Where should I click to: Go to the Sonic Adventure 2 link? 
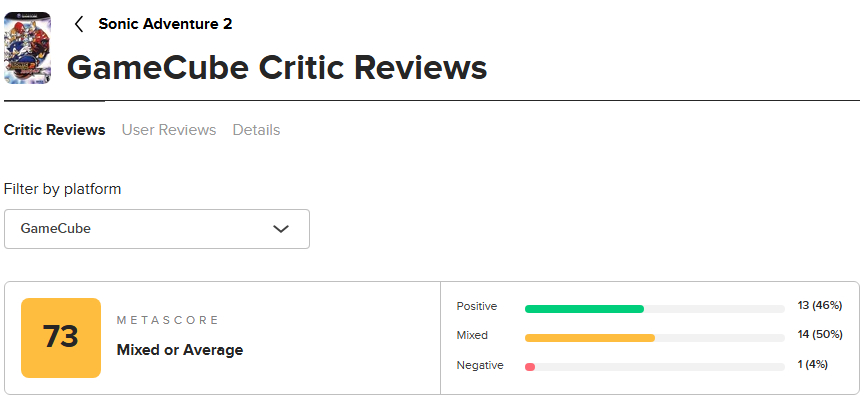165,24
